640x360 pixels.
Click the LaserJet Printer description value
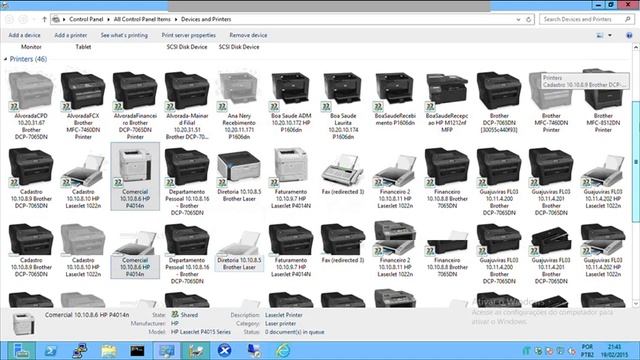[x=284, y=315]
